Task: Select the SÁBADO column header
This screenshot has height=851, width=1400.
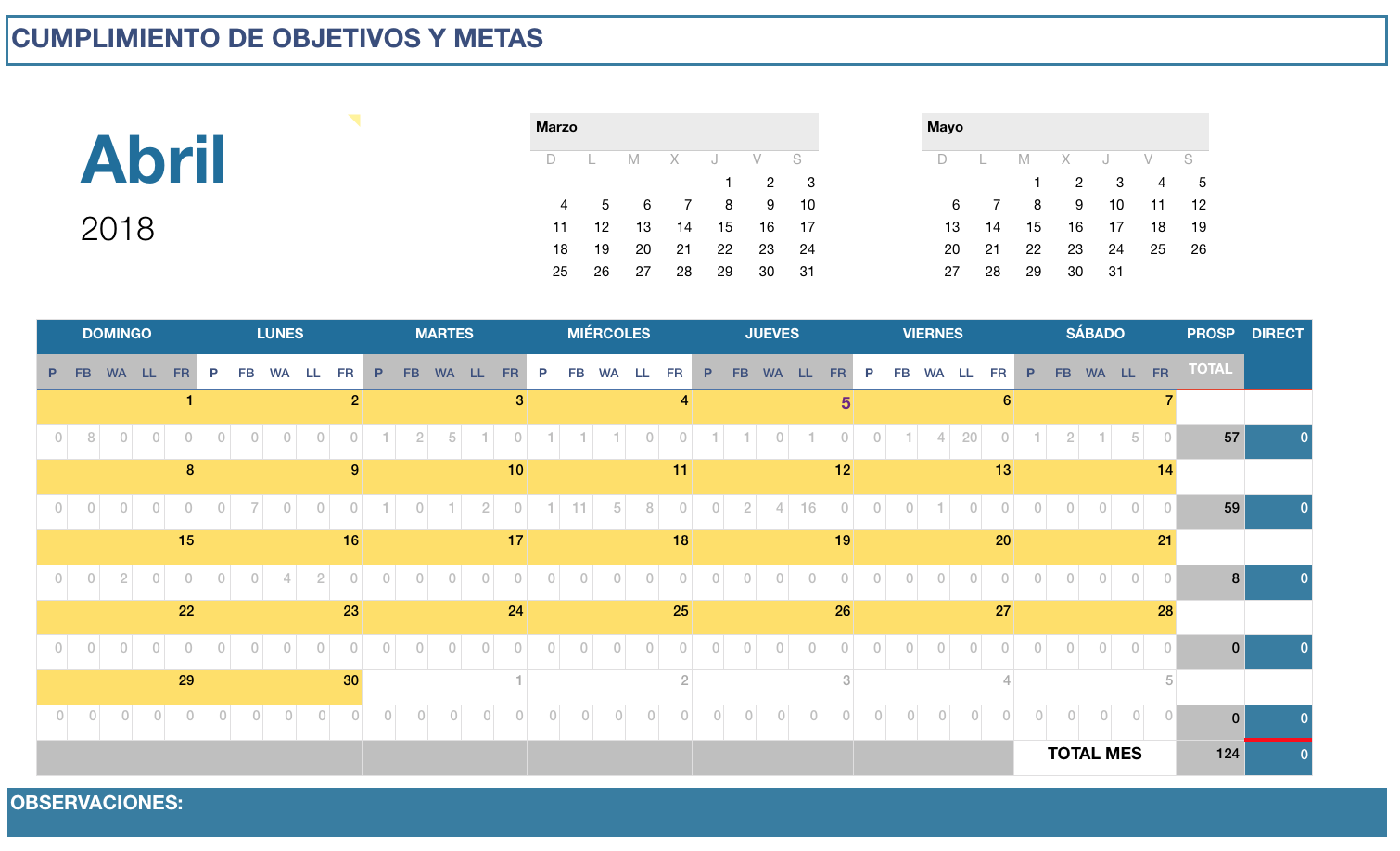Action: 1095,334
